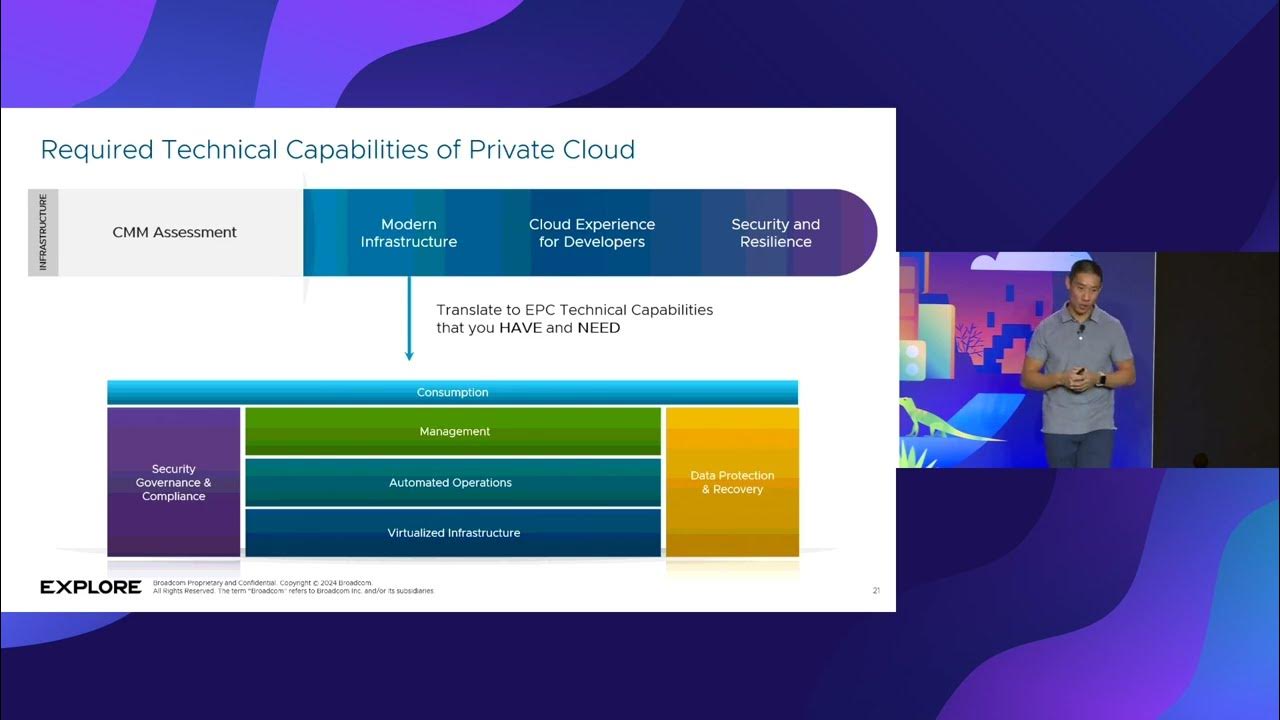Image resolution: width=1280 pixels, height=720 pixels.
Task: Click the Automated Operations block
Action: pyautogui.click(x=450, y=483)
